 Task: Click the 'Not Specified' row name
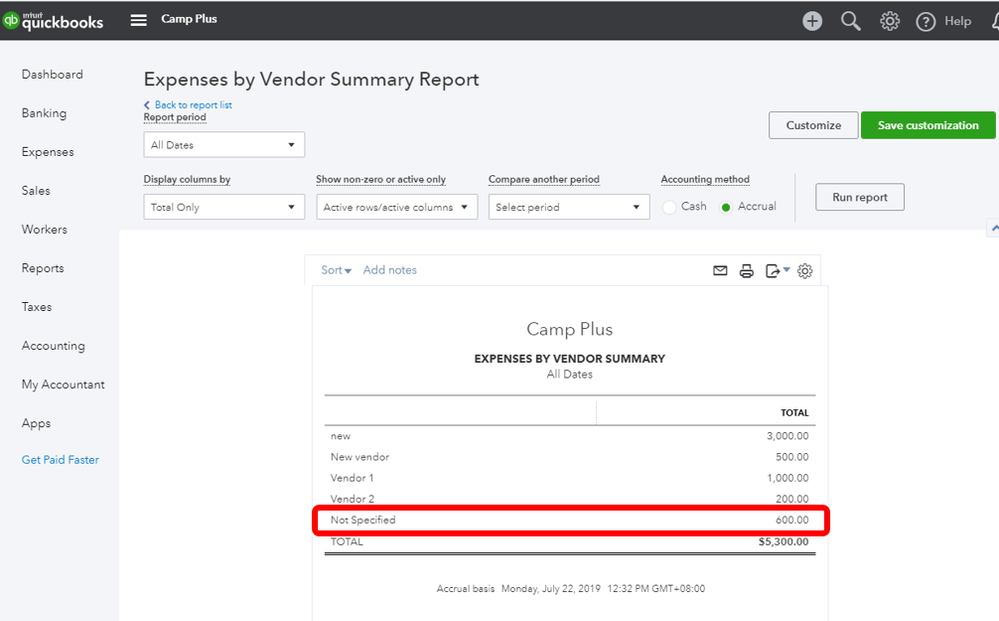[x=363, y=520]
